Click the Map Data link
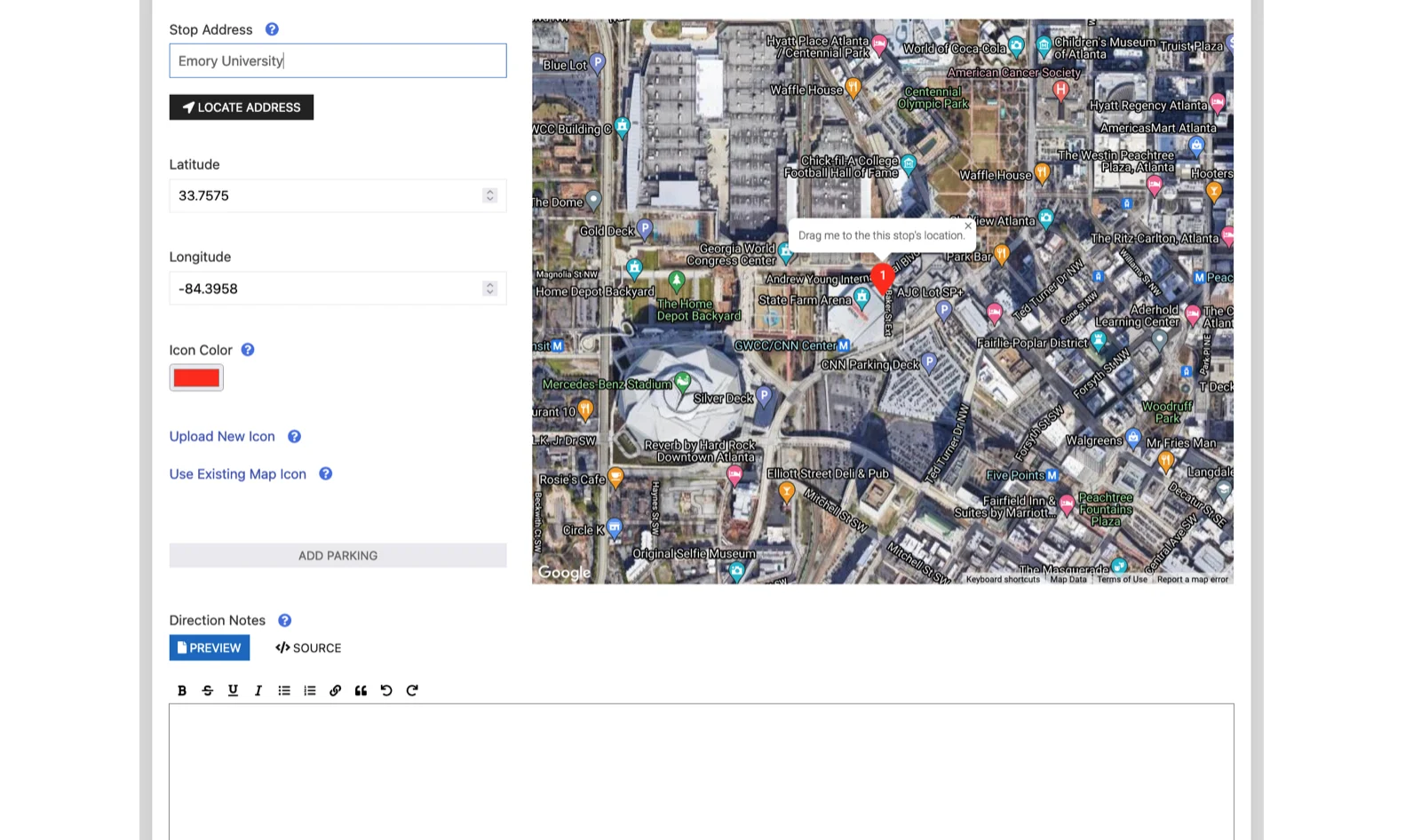This screenshot has height=840, width=1421. (x=1068, y=580)
